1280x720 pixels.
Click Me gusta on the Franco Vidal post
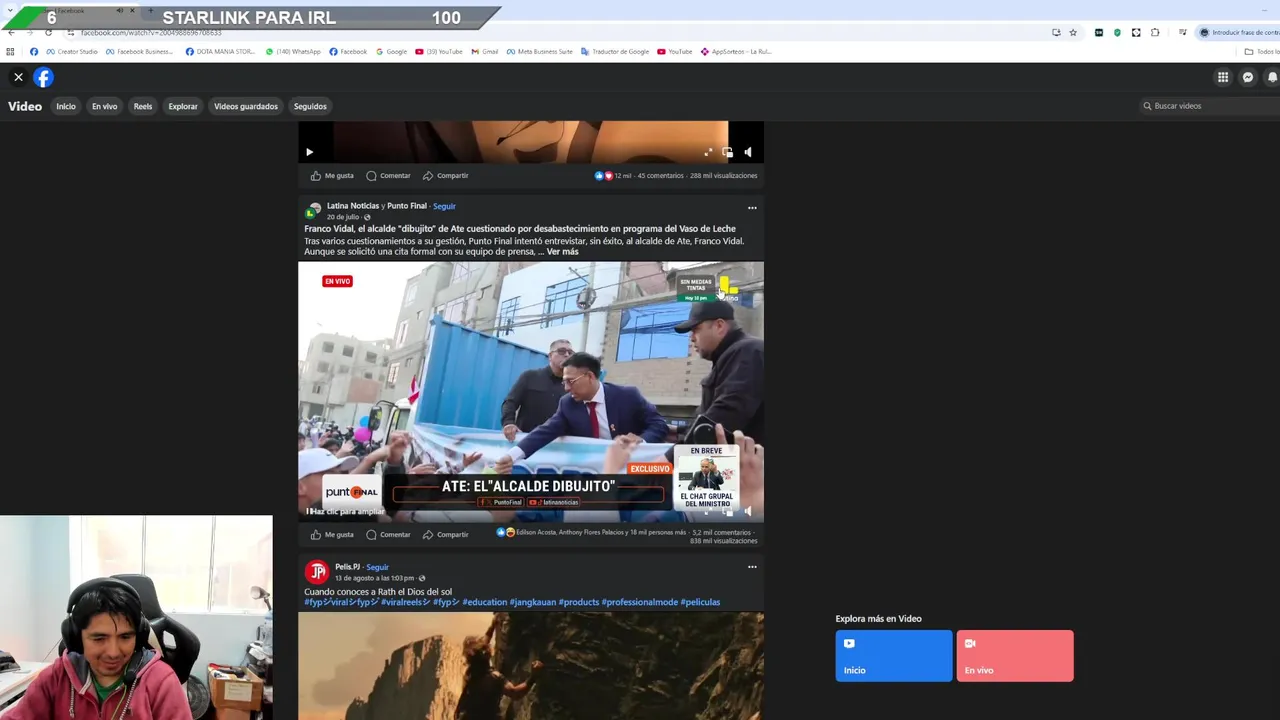tap(332, 535)
